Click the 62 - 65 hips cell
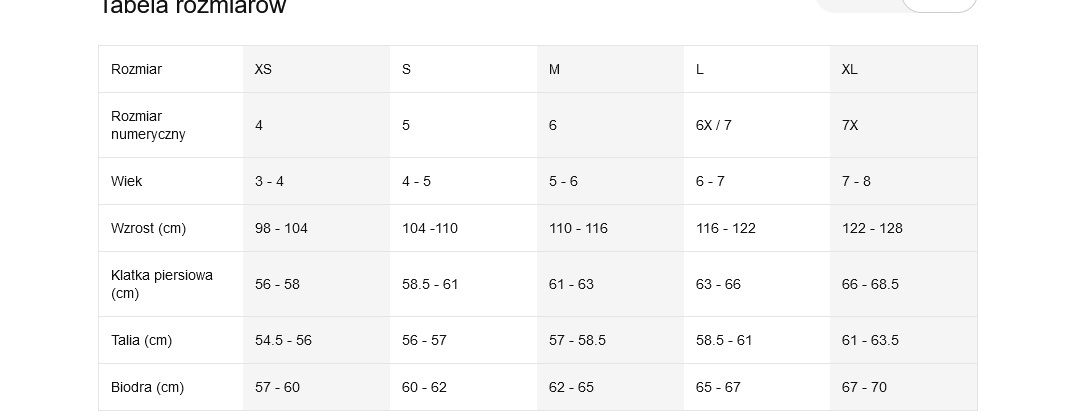1081x416 pixels. tap(571, 387)
